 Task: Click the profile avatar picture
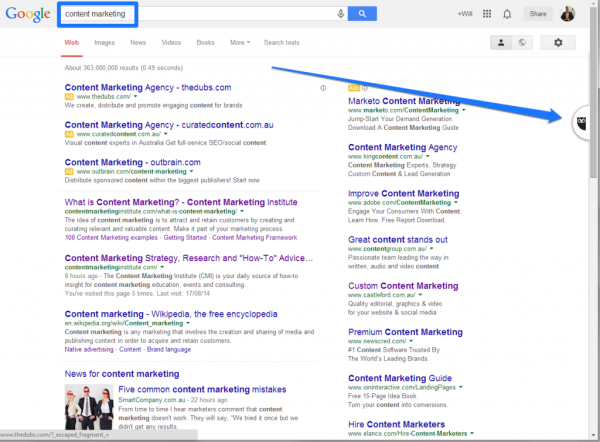click(567, 14)
